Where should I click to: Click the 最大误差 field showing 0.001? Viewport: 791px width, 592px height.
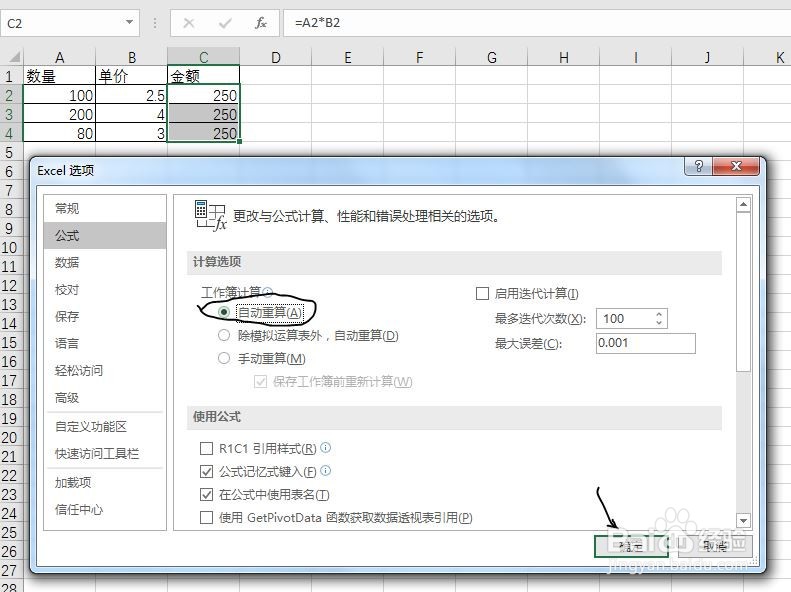(x=646, y=343)
